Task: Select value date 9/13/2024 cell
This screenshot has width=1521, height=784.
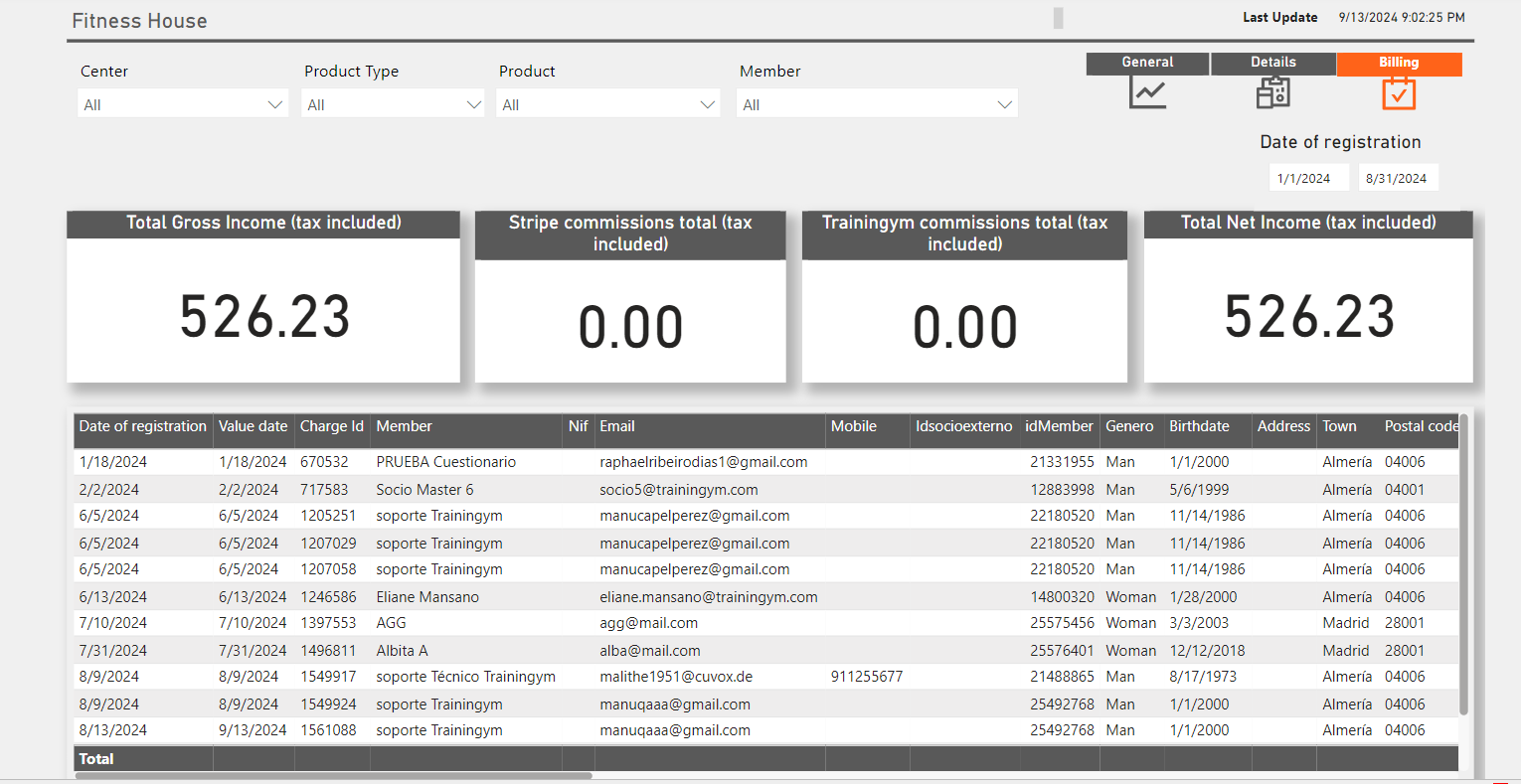Action: pyautogui.click(x=253, y=730)
